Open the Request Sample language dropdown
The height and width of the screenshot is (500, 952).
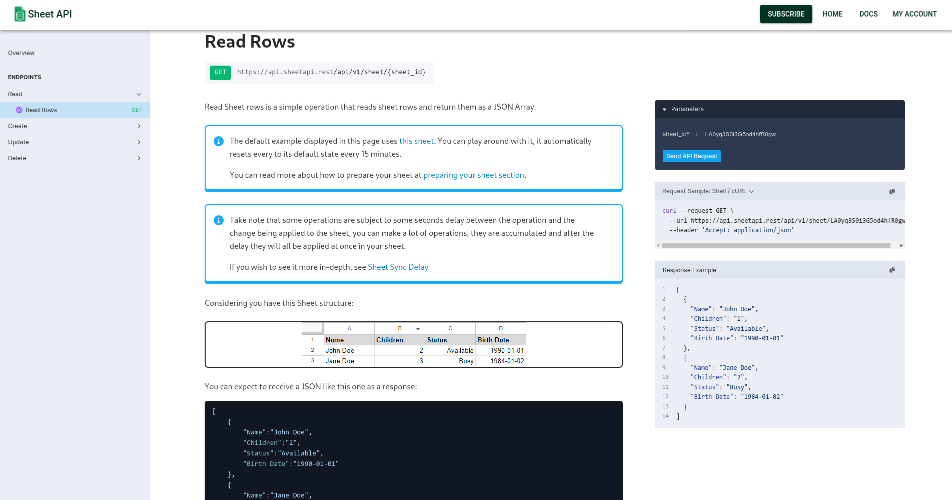708,191
